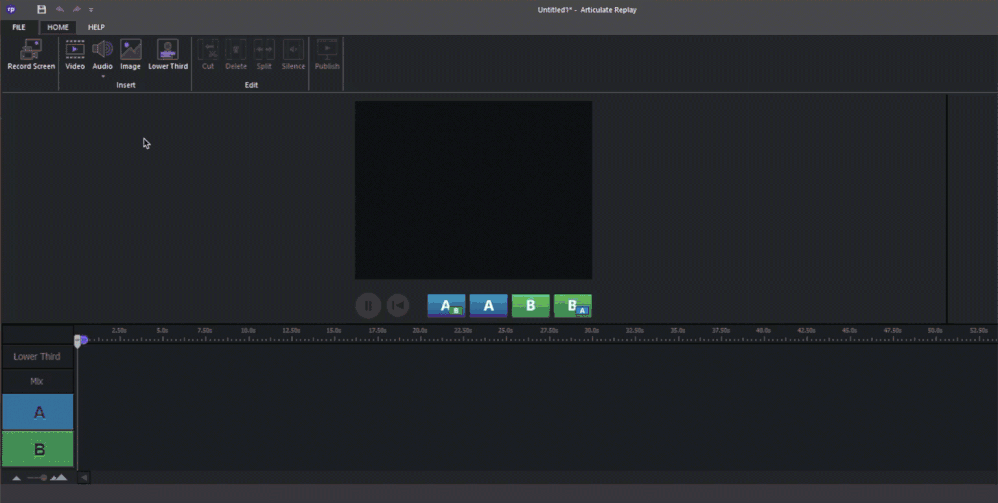Insert a Video file from the ribbon
This screenshot has height=503, width=998.
pos(75,55)
